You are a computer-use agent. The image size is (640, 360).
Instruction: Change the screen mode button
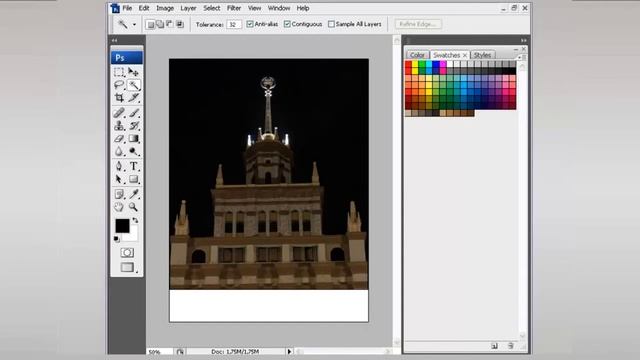pyautogui.click(x=127, y=267)
